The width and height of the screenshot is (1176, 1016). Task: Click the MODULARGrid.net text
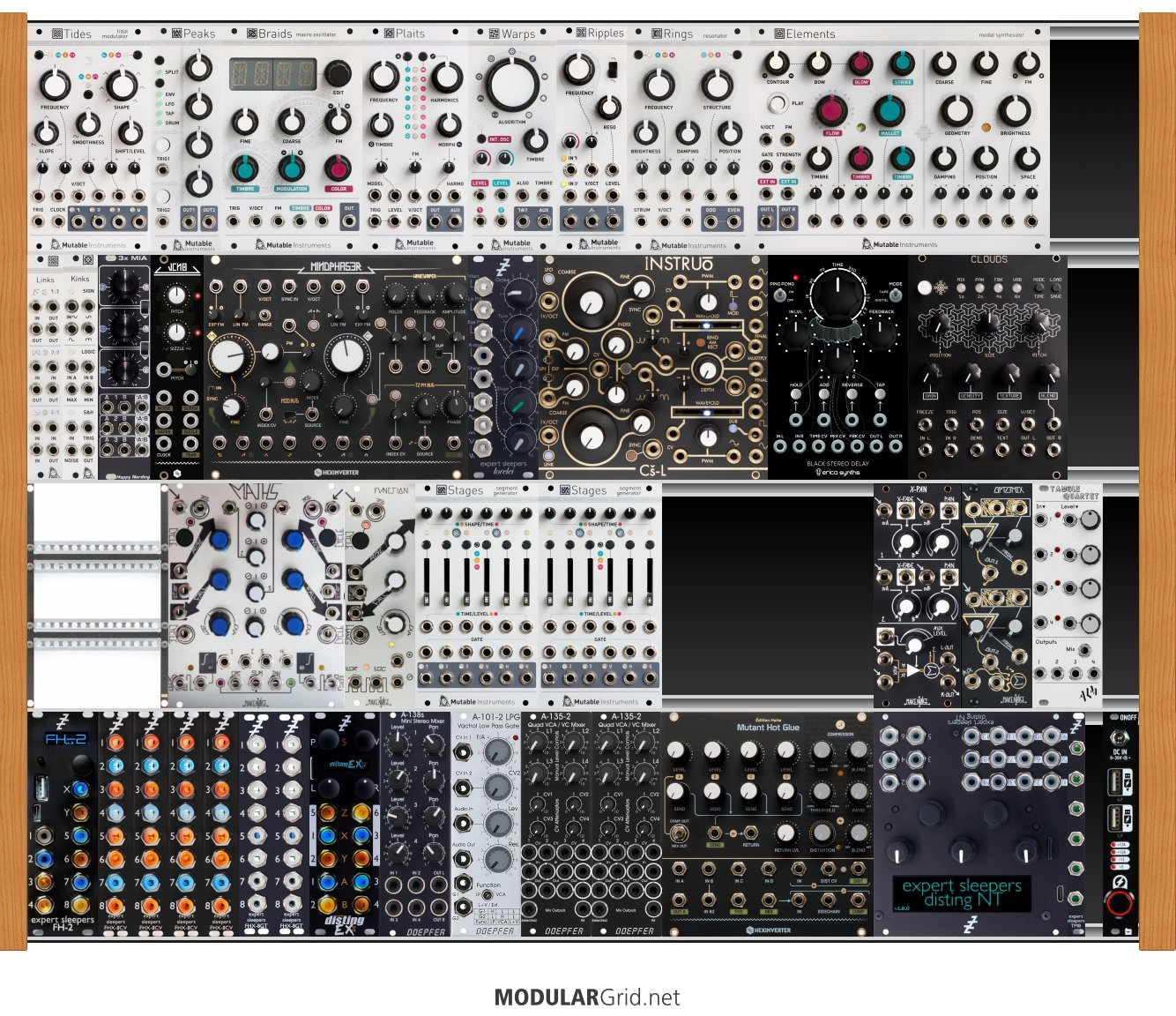[587, 997]
